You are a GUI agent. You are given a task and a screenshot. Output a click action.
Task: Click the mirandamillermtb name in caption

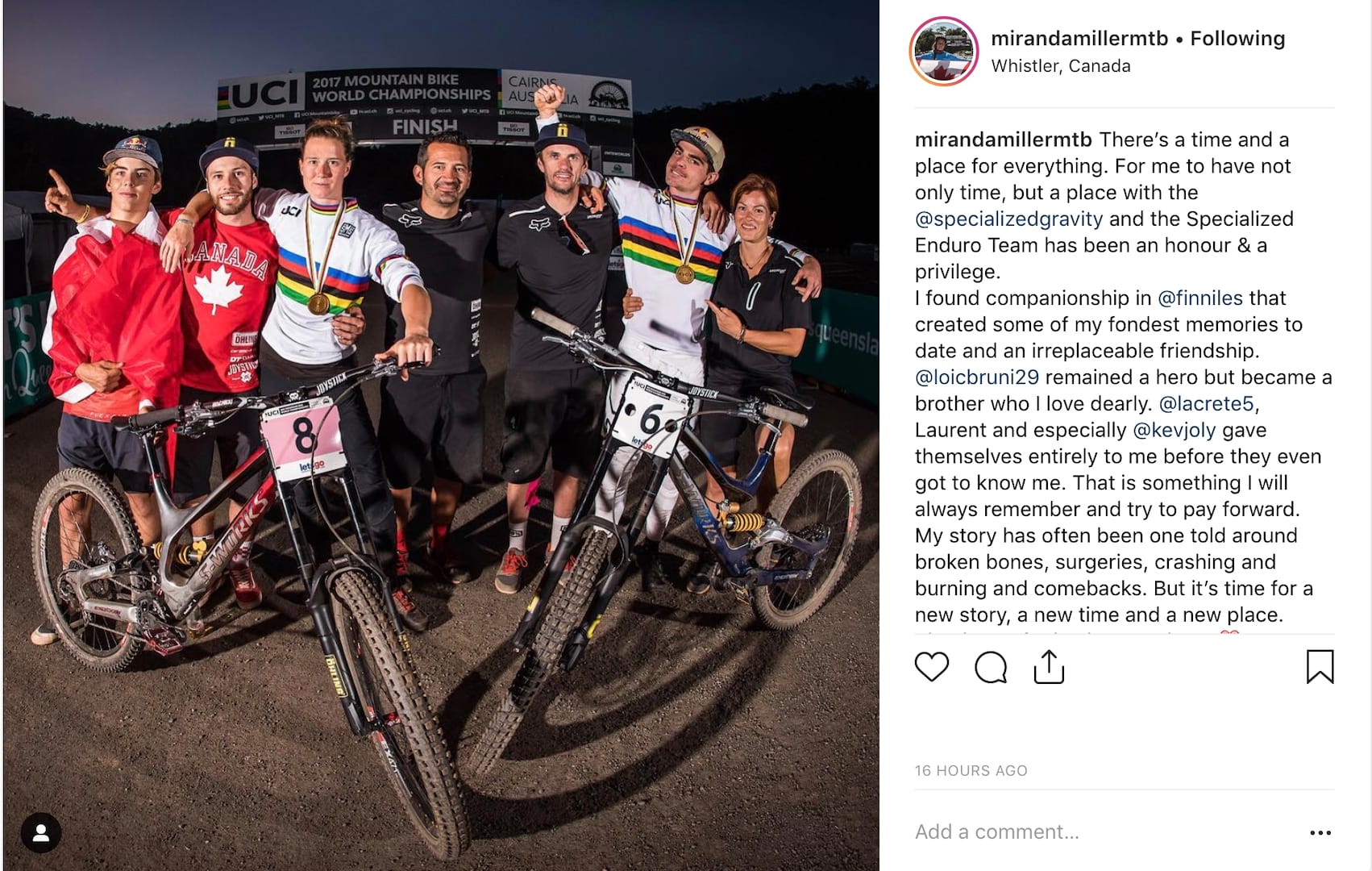(x=1003, y=140)
